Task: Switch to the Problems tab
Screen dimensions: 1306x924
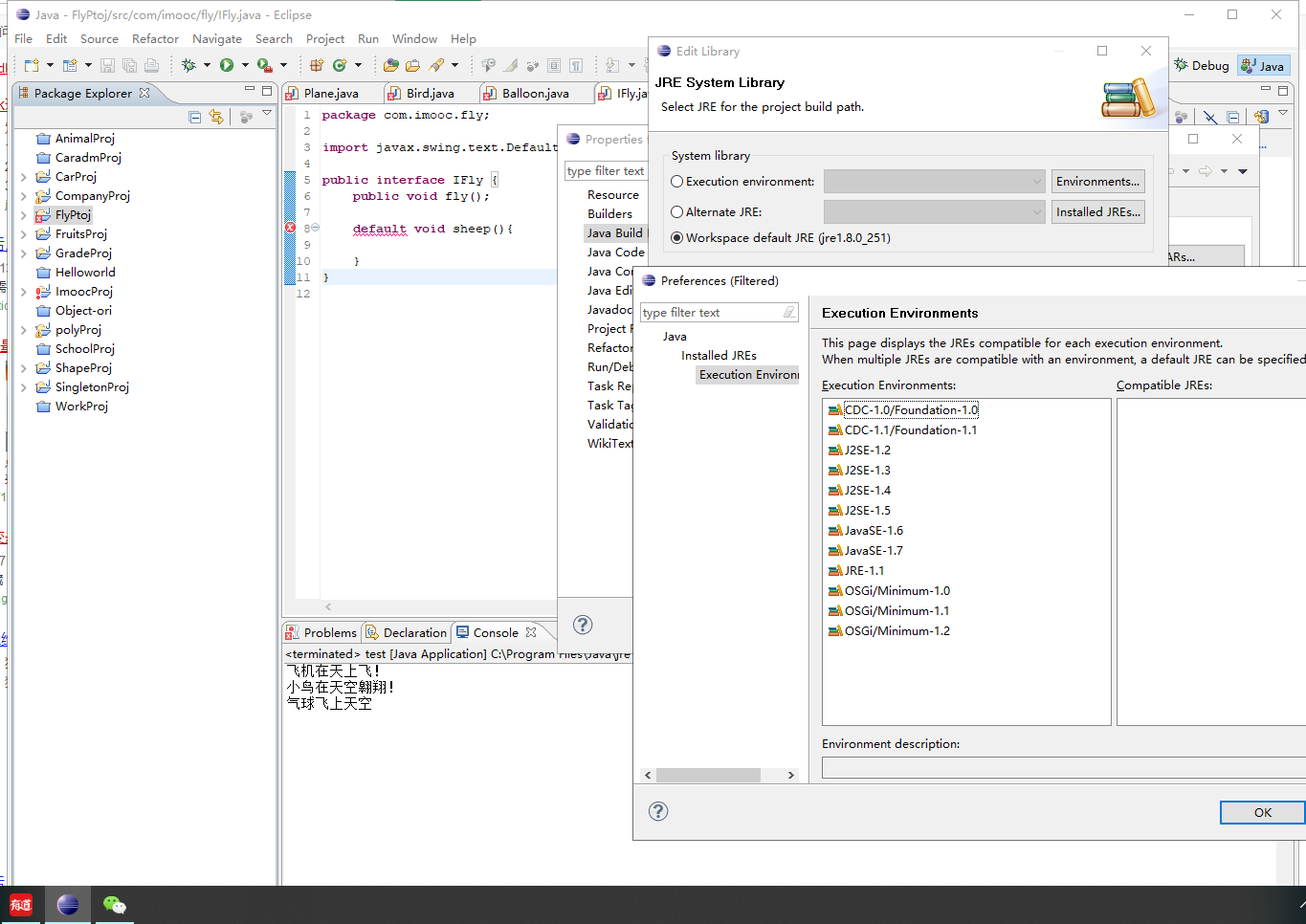Action: click(x=321, y=632)
